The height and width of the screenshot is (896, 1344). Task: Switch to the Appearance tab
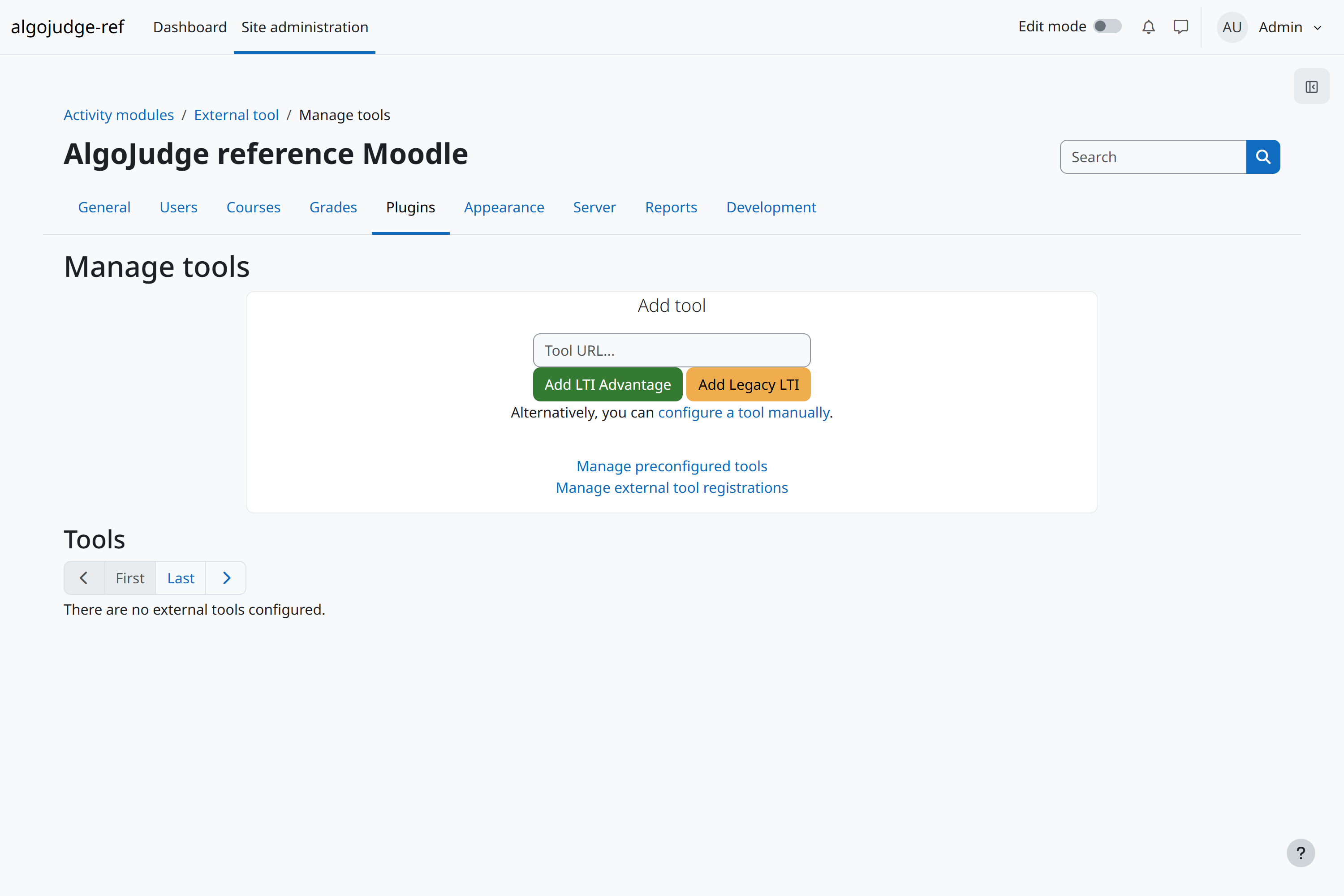(504, 207)
